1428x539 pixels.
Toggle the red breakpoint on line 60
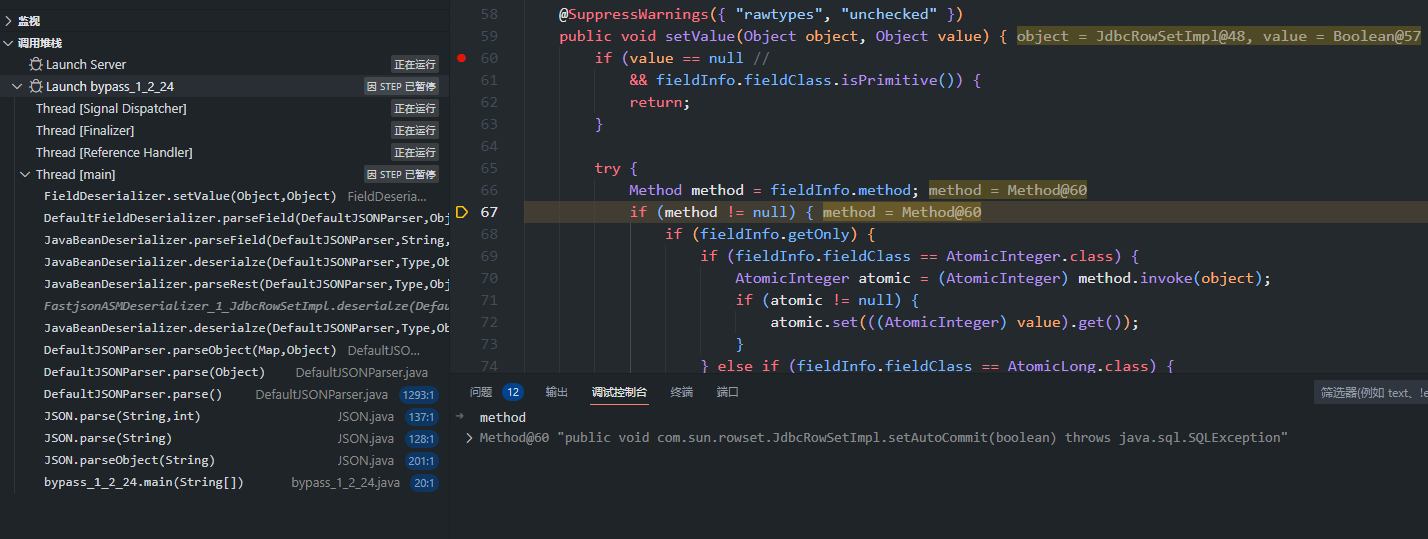461,58
